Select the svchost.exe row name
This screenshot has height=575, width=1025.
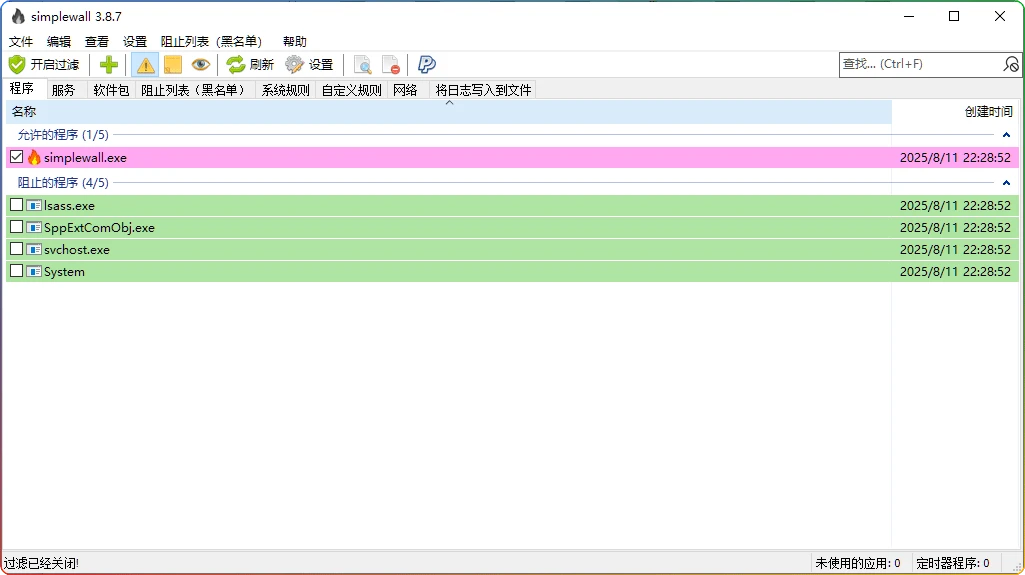(x=77, y=250)
